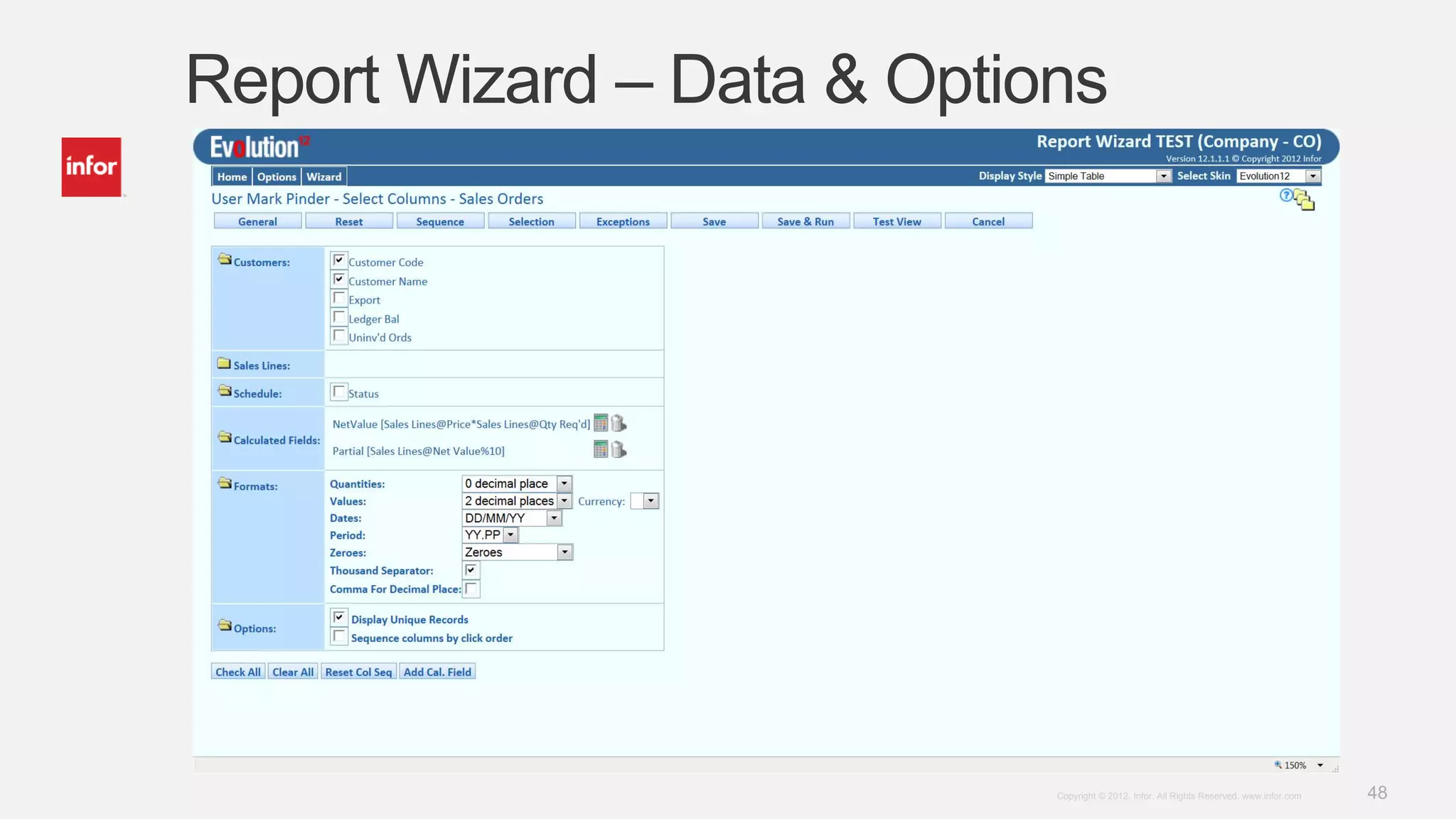Delete NetValue calculated field trash icon
Image resolution: width=1456 pixels, height=819 pixels.
pyautogui.click(x=619, y=423)
